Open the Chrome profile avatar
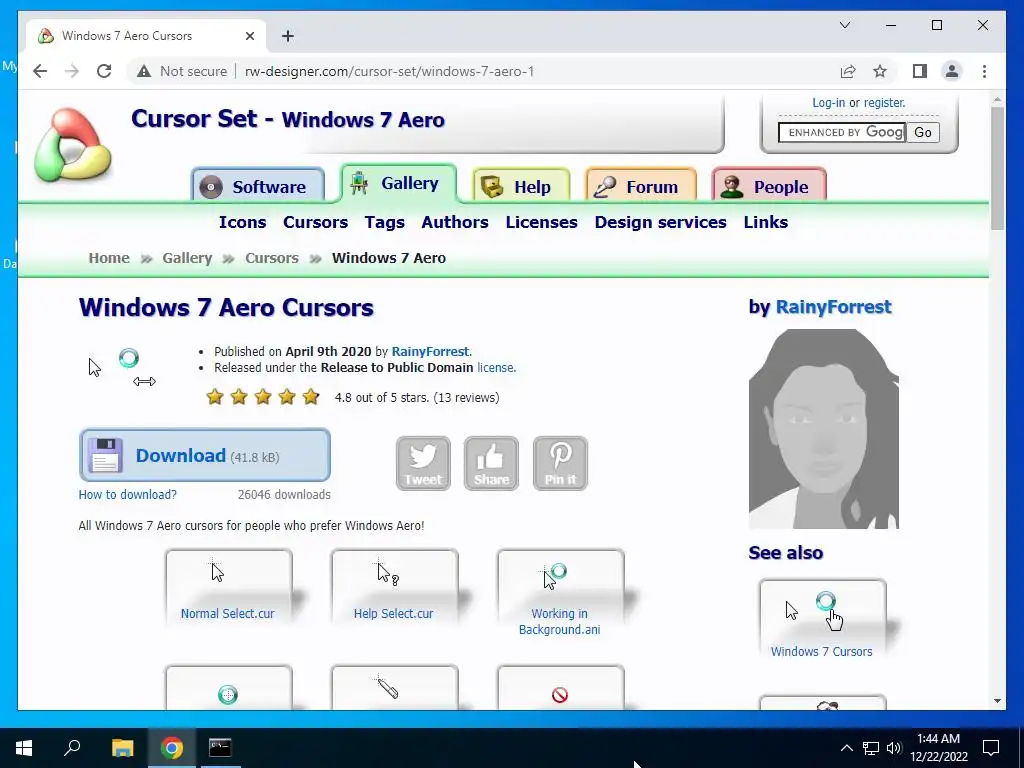Screen dimensions: 1024x768 (952, 71)
